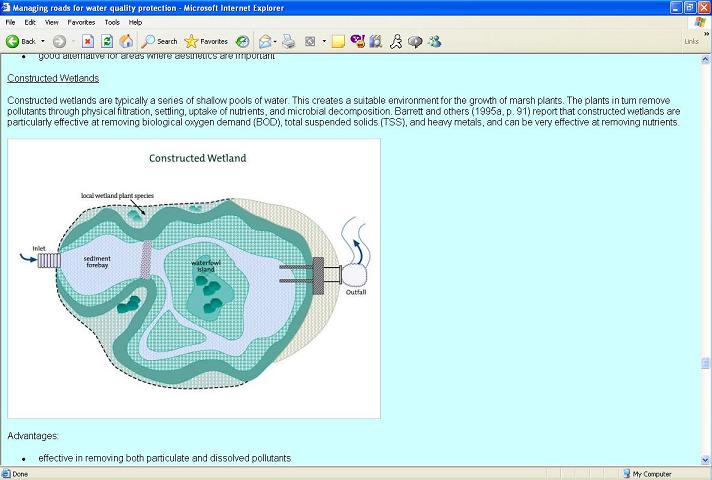Open the Yahoo Messenger icon
Screen dimensions: 712x480
click(x=358, y=42)
